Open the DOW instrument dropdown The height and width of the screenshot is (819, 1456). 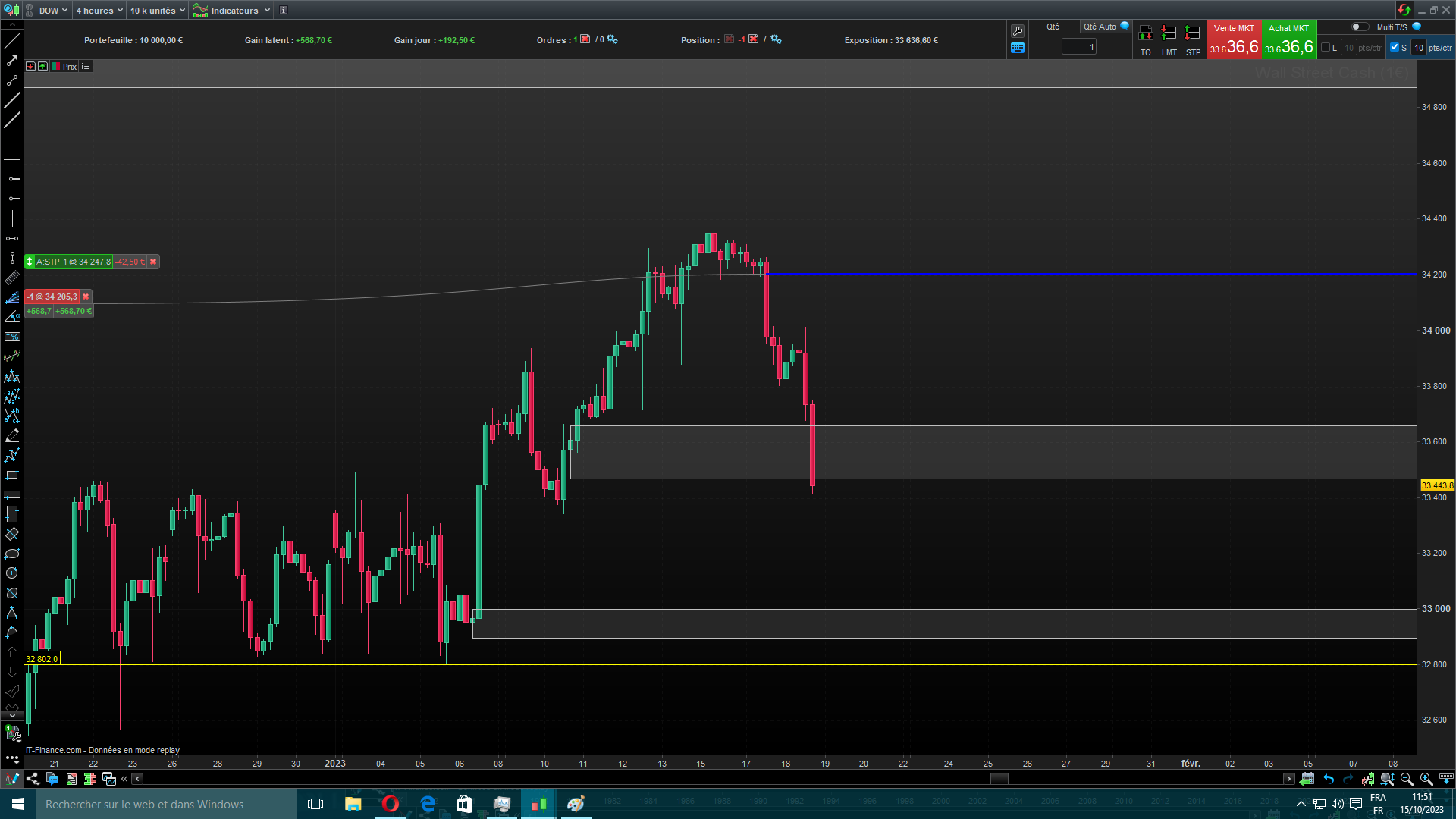coord(53,11)
